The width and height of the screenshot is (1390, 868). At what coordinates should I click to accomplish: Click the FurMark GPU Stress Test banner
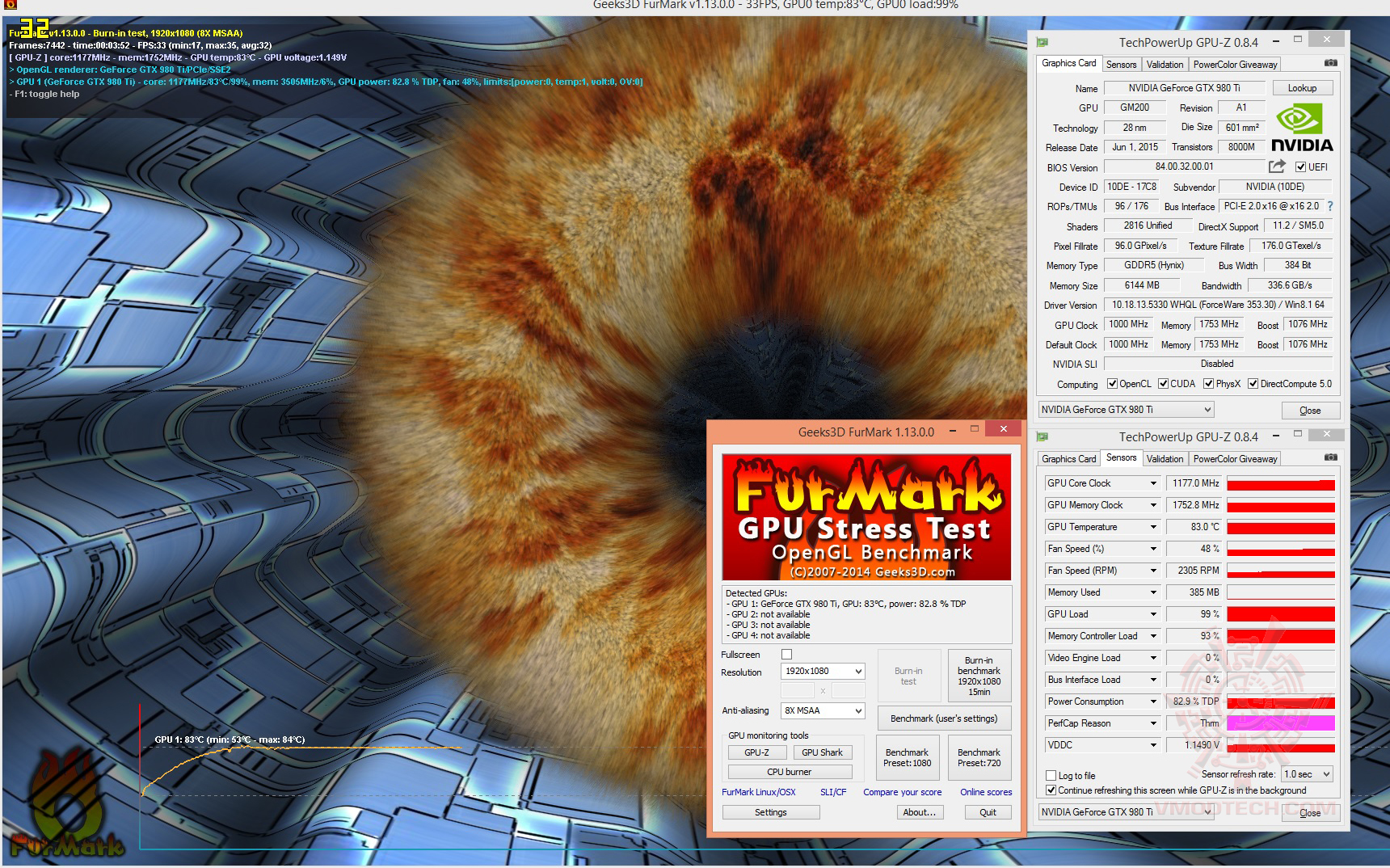pyautogui.click(x=866, y=517)
